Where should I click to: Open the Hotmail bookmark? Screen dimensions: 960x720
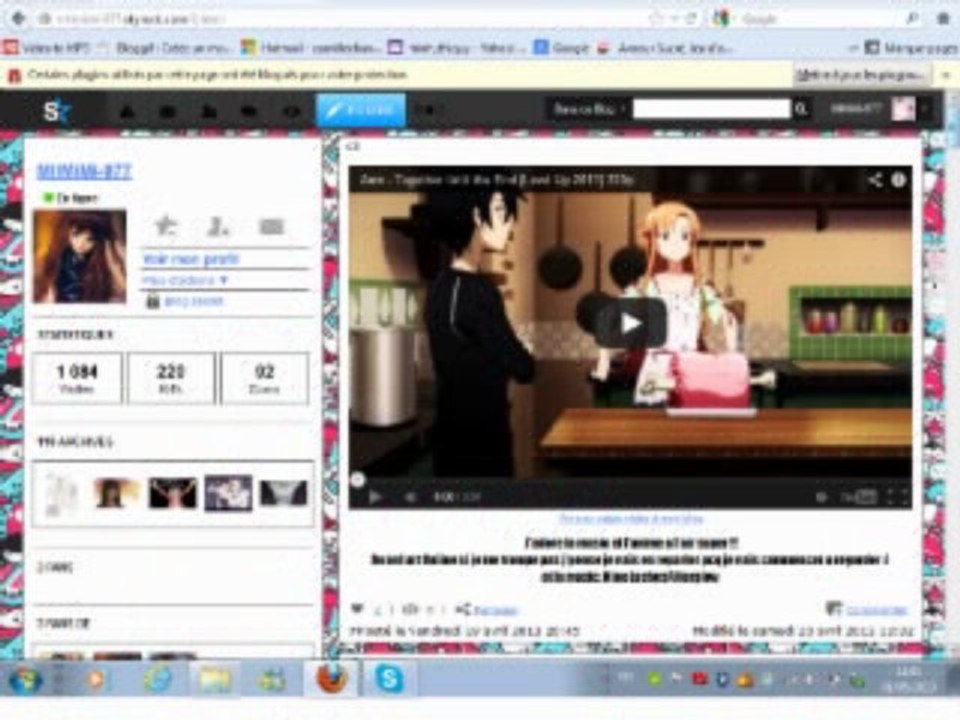point(311,47)
